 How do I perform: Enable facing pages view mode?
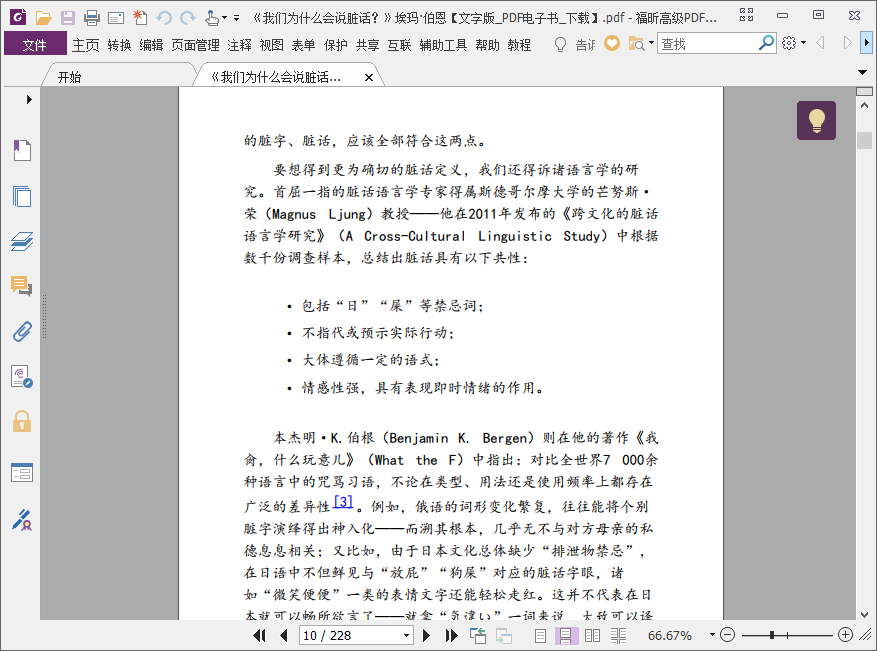tap(592, 635)
